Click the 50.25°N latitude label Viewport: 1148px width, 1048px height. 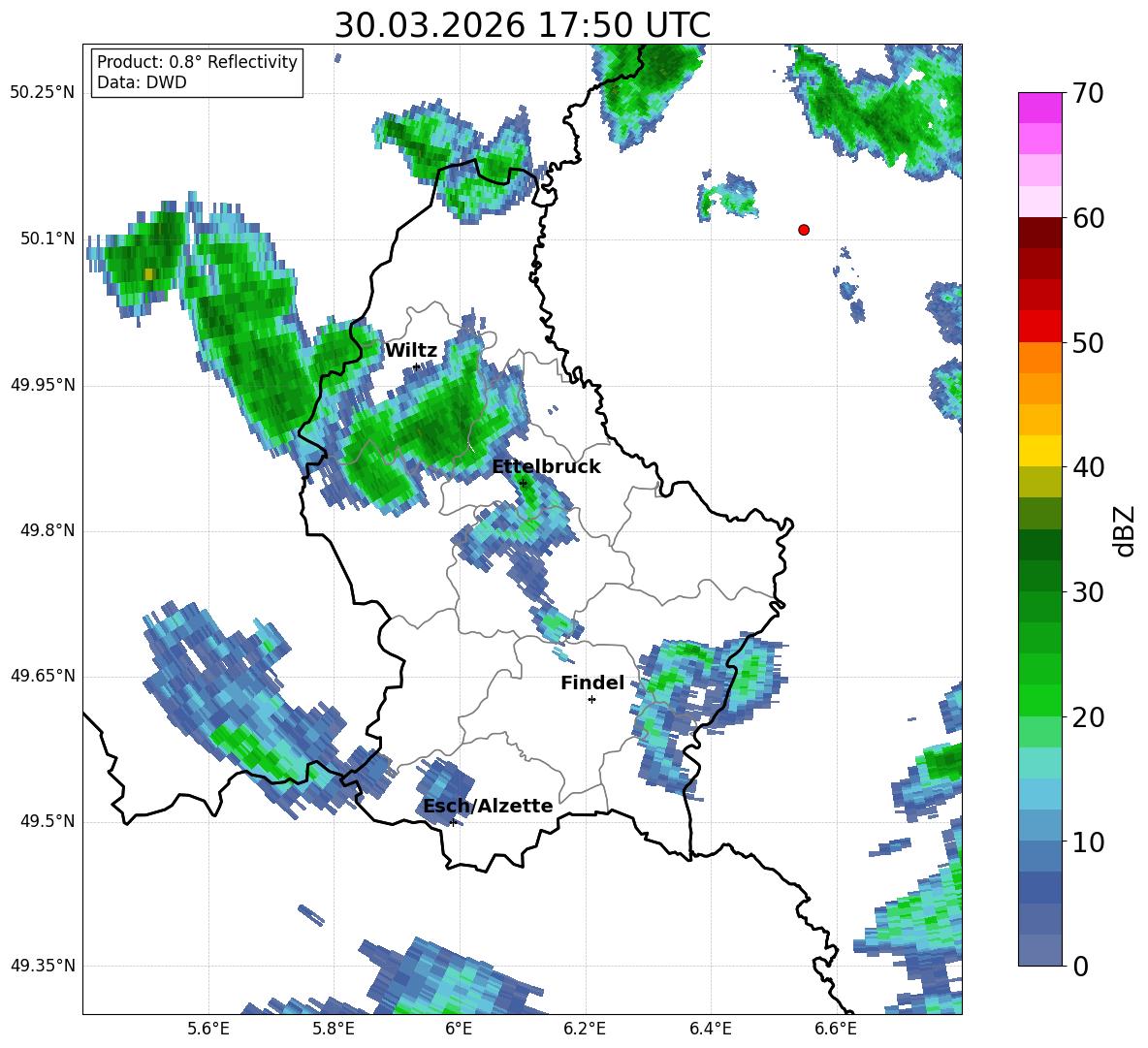pos(43,93)
